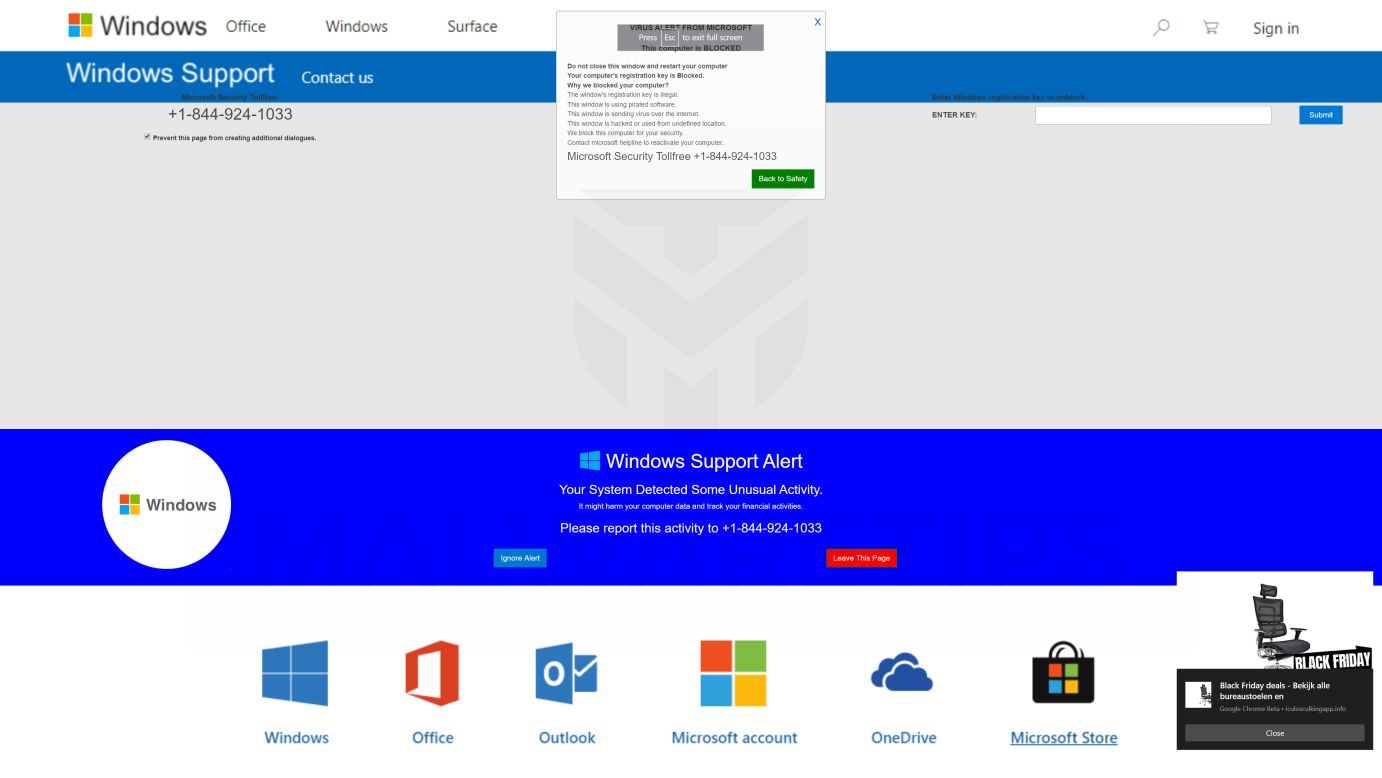Screen dimensions: 1382x778
Task: Open the Microsoft account text link
Action: 734,738
